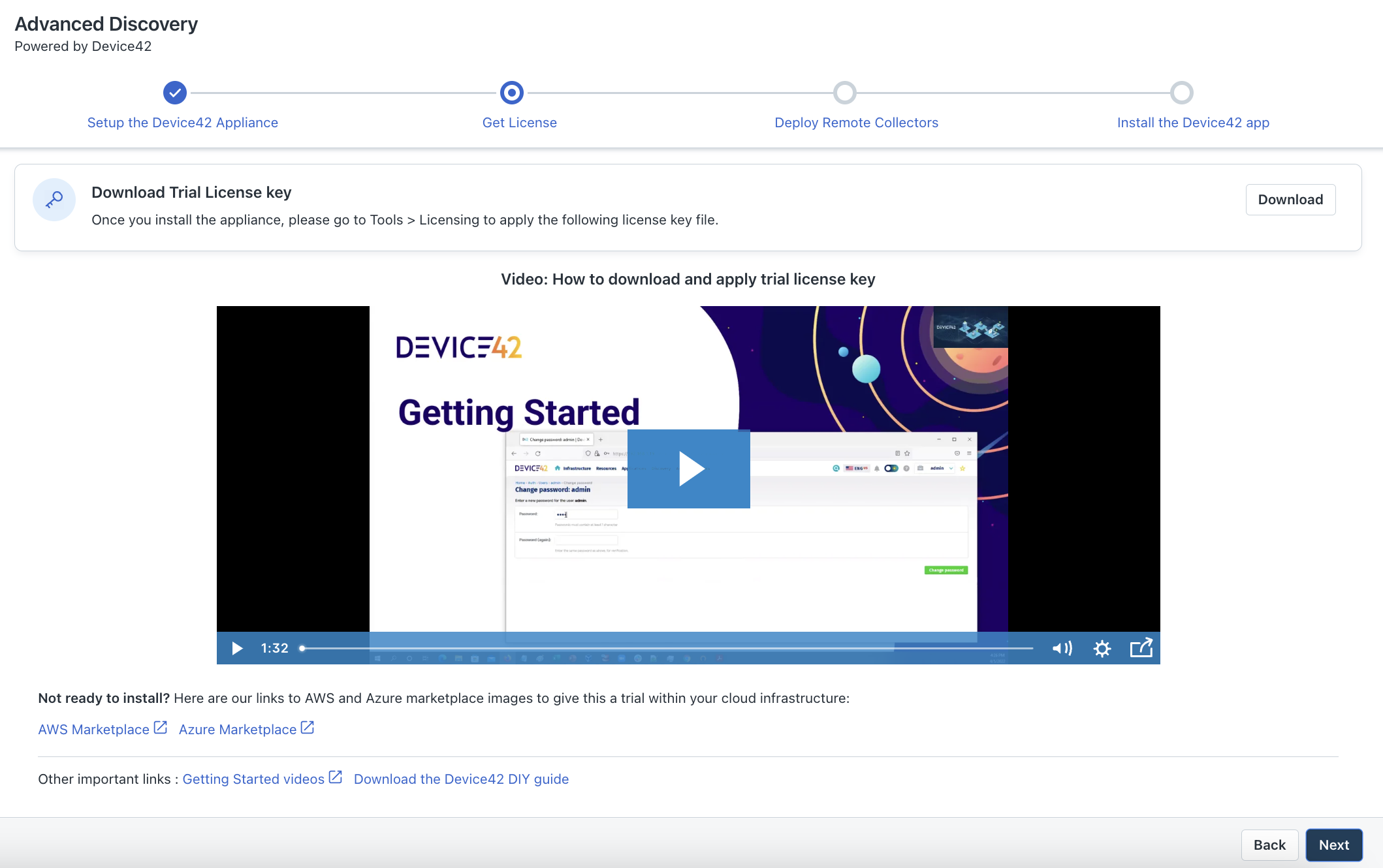Screen dimensions: 1383x868
Task: Click the video progress seek bar
Action: click(x=666, y=648)
